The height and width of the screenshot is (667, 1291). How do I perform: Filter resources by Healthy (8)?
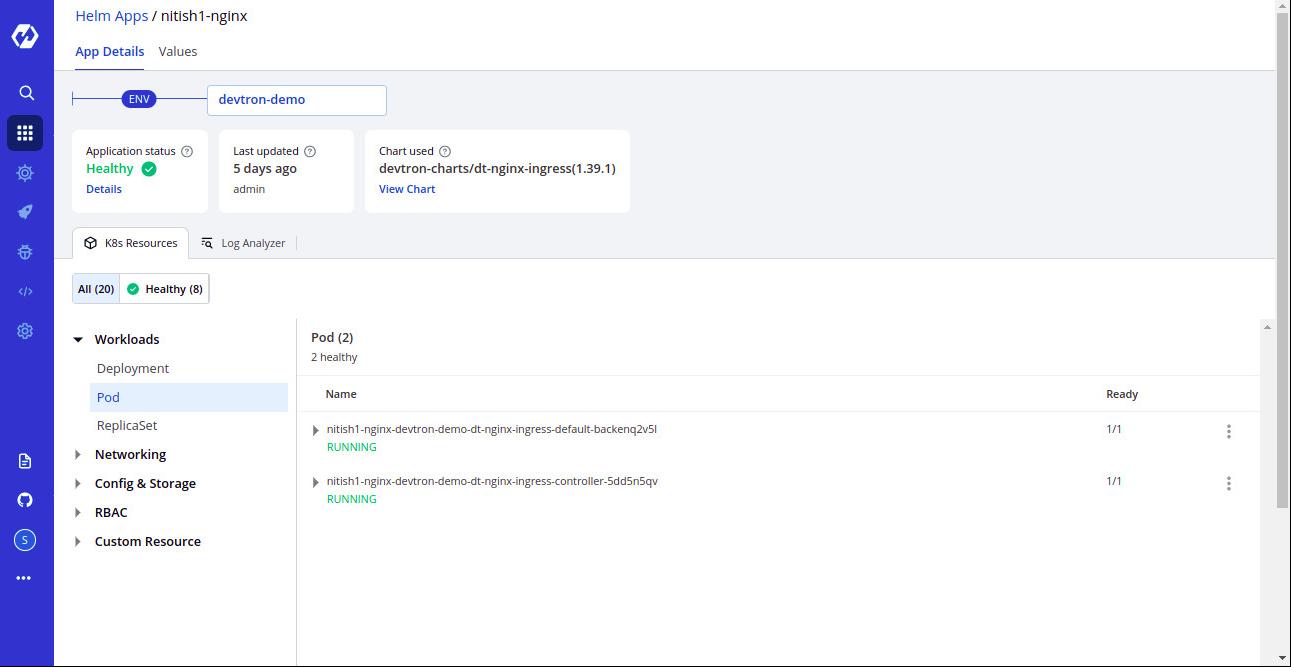(x=165, y=289)
